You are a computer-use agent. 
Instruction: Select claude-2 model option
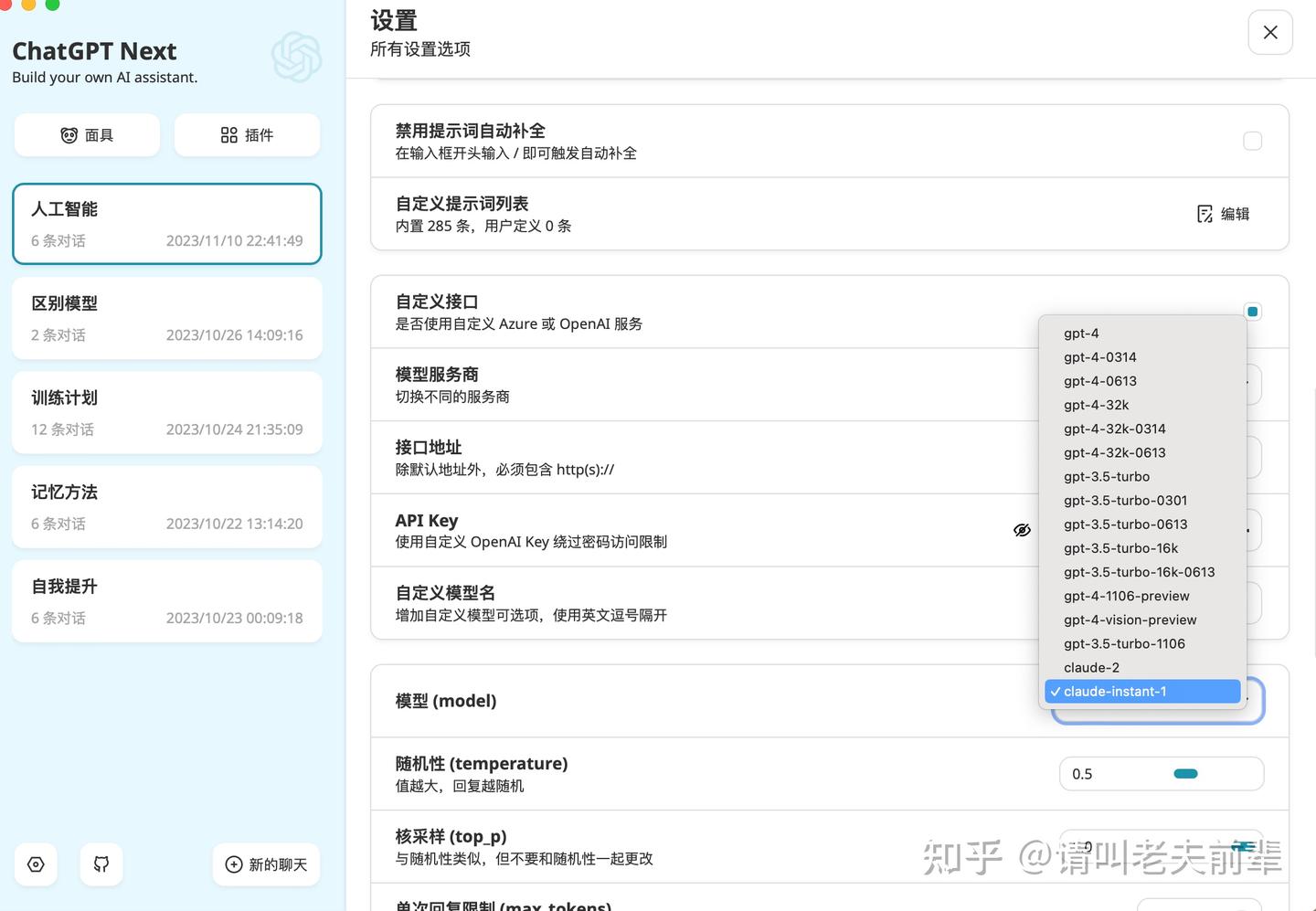(x=1142, y=668)
